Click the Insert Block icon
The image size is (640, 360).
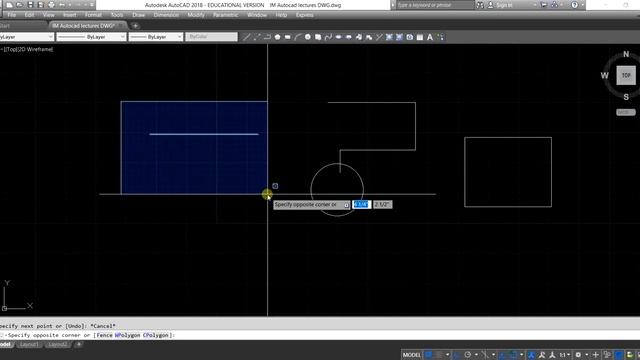coord(359,37)
